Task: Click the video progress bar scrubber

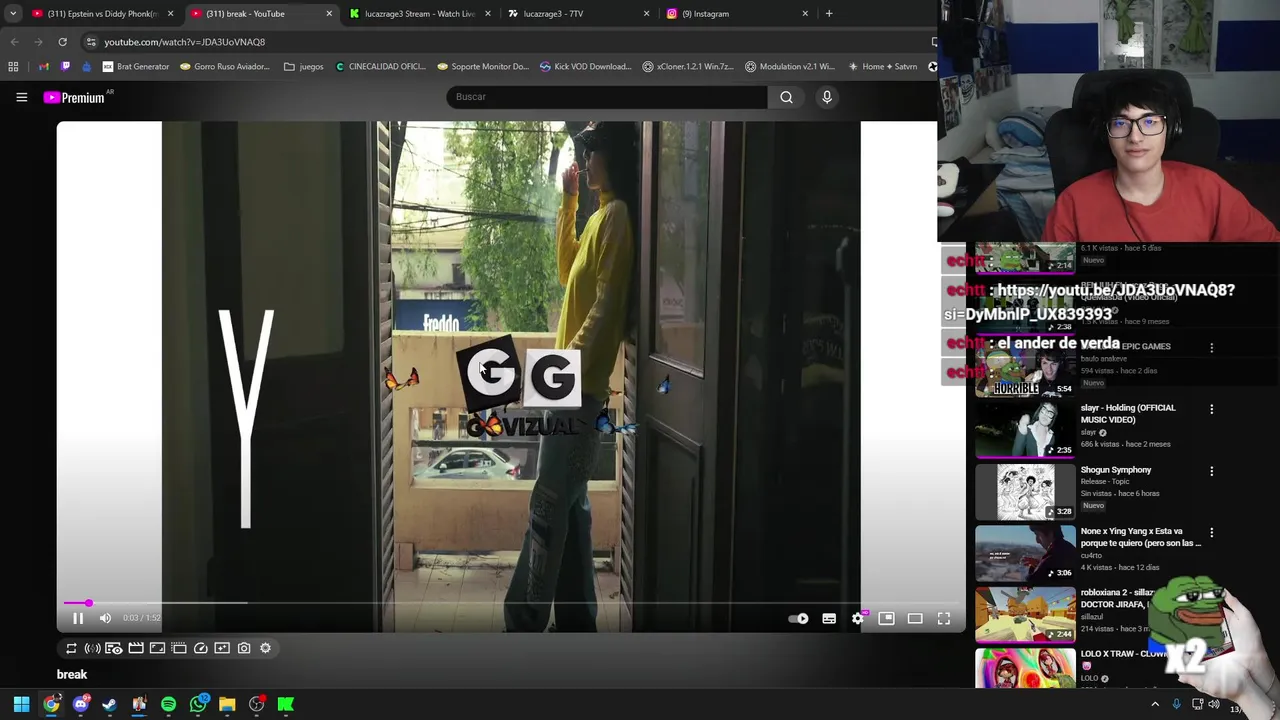Action: 88,603
